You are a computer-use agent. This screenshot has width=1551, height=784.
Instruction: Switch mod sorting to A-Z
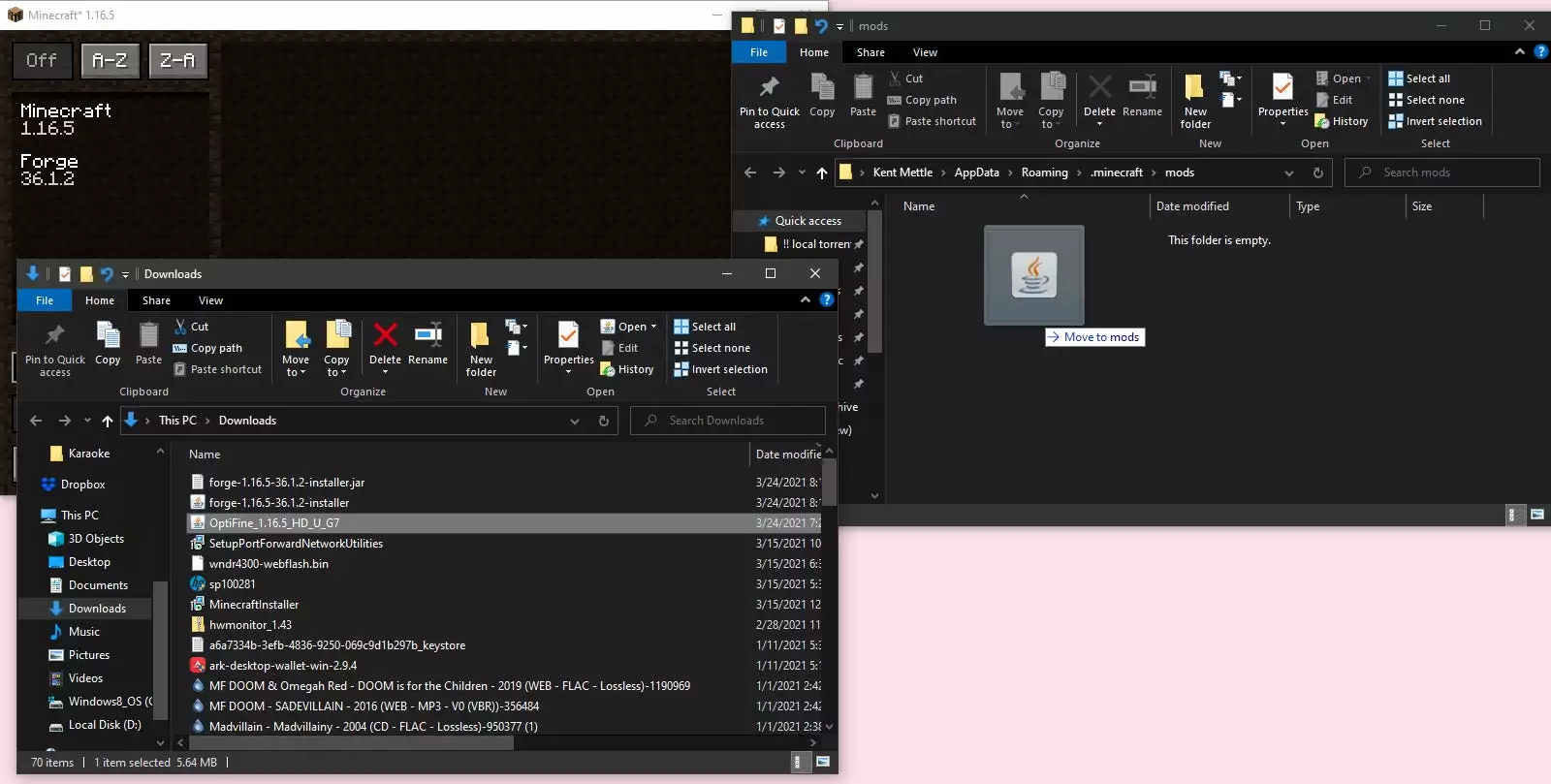tap(110, 61)
